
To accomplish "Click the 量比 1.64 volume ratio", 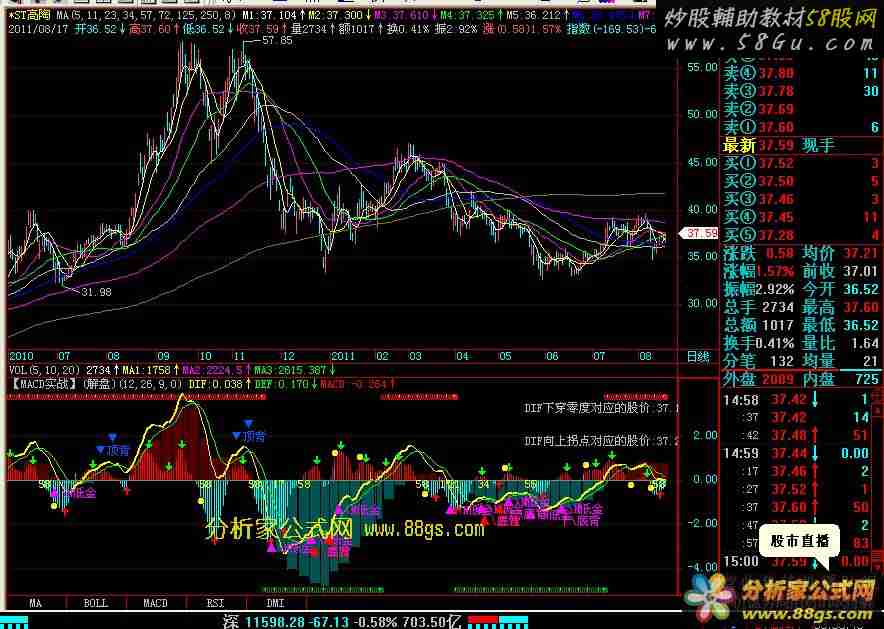I will point(865,343).
